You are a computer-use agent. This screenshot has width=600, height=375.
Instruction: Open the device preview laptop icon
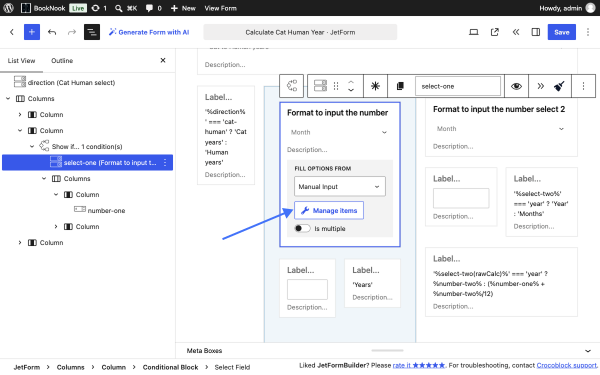pyautogui.click(x=474, y=32)
